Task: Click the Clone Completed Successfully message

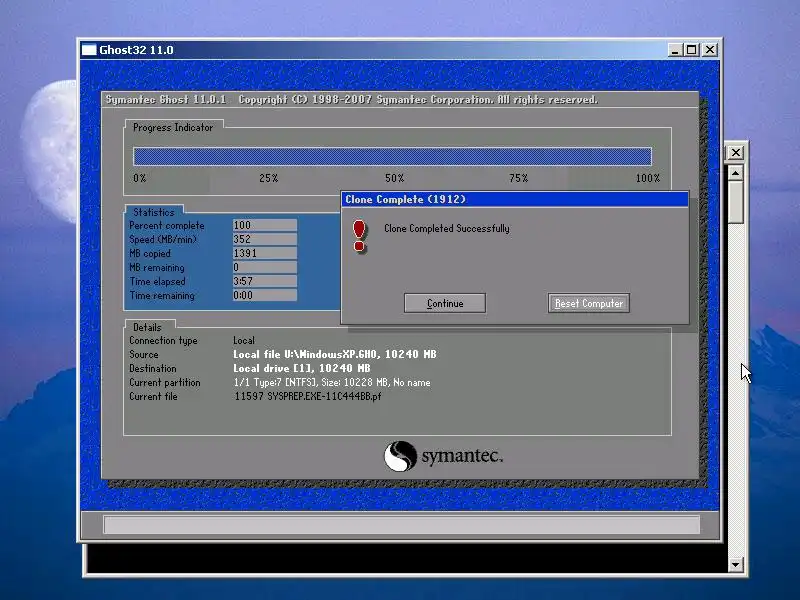Action: 446,229
